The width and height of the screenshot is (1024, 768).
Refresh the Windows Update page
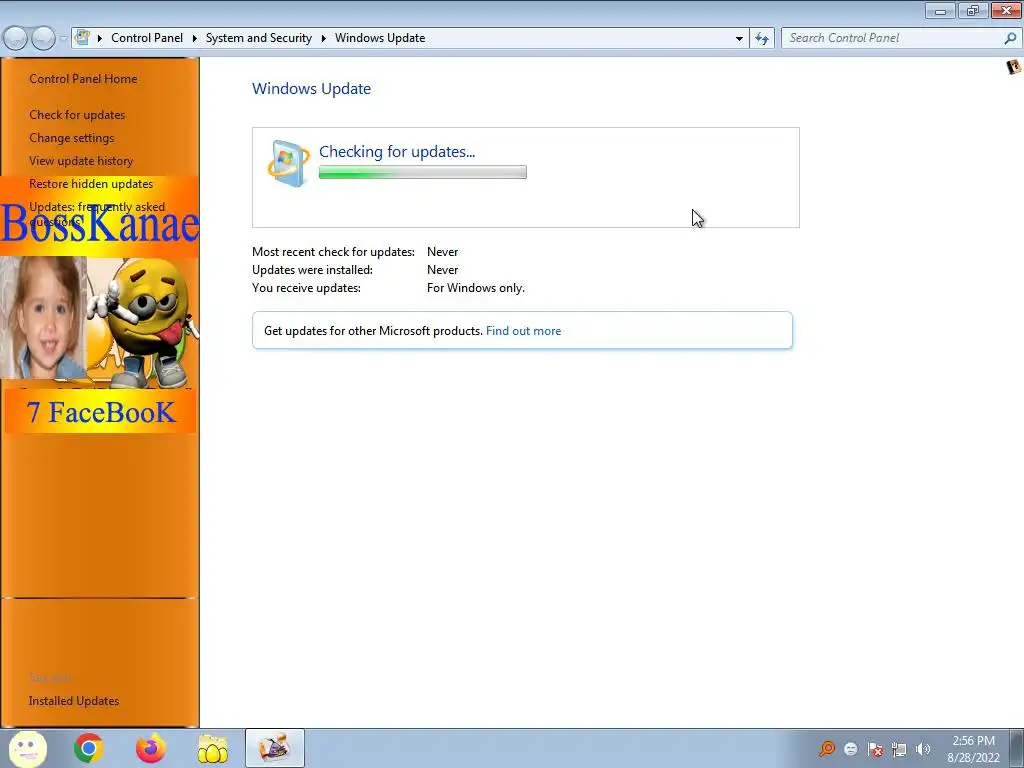click(762, 39)
